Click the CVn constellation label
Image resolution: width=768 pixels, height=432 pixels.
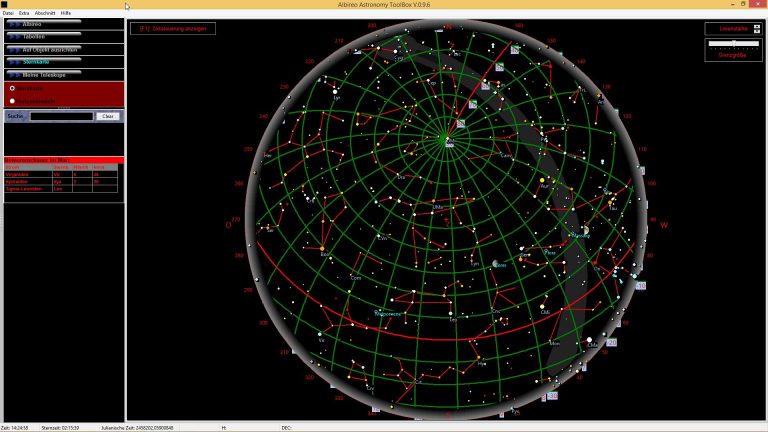click(383, 239)
